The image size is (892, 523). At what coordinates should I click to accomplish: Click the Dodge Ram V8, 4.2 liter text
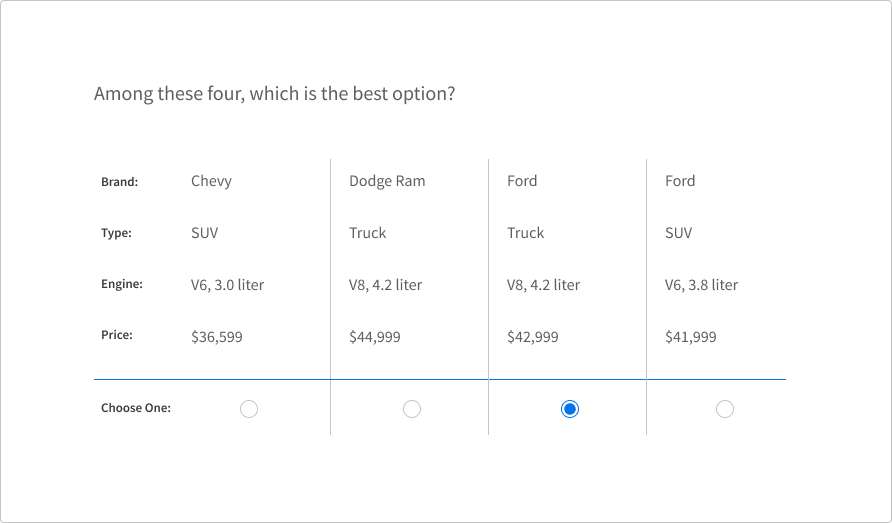pos(386,285)
